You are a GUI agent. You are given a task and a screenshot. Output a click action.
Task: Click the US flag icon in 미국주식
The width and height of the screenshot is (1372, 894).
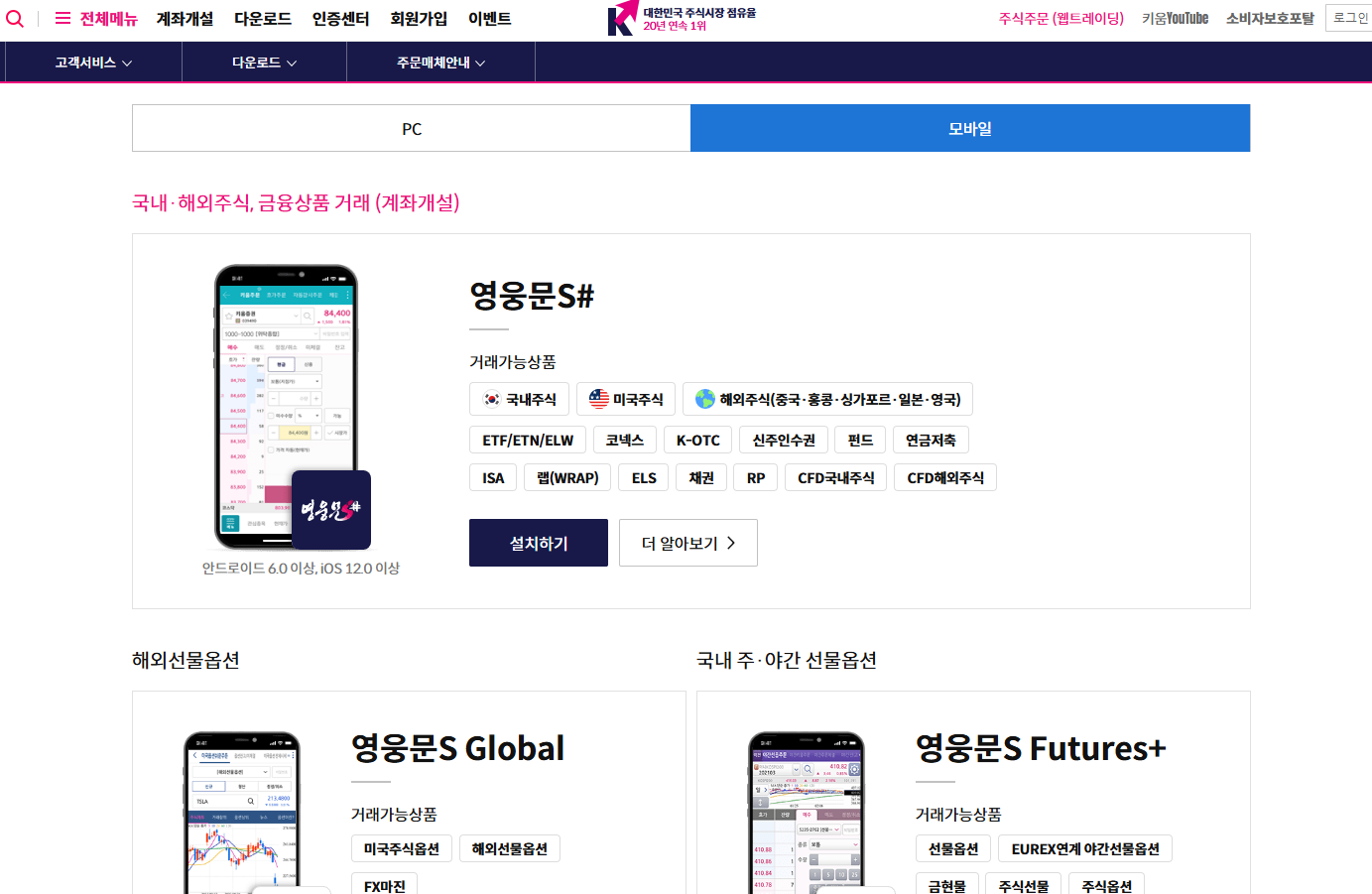(x=599, y=399)
